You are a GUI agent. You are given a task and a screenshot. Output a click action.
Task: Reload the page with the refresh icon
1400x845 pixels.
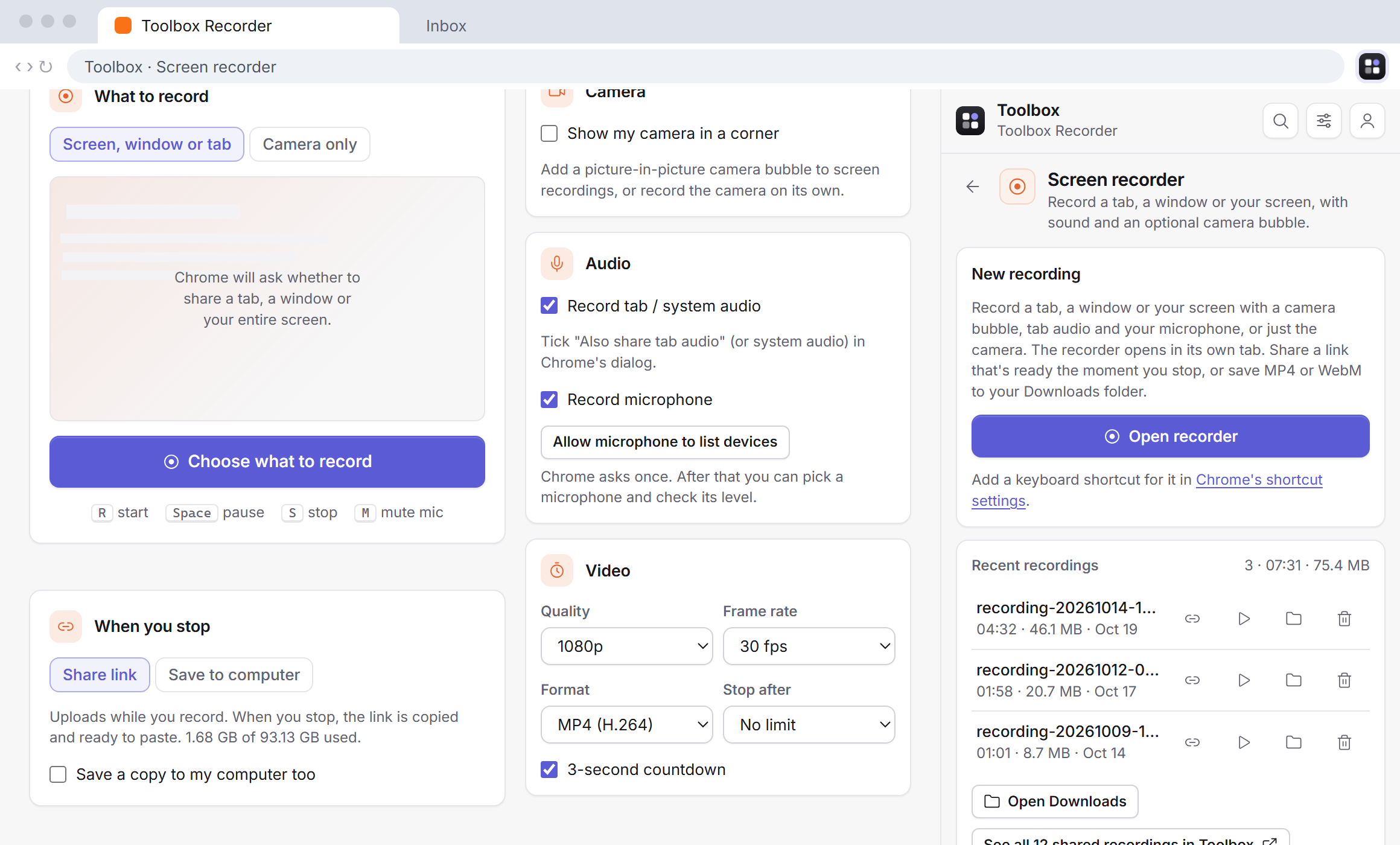coord(46,66)
